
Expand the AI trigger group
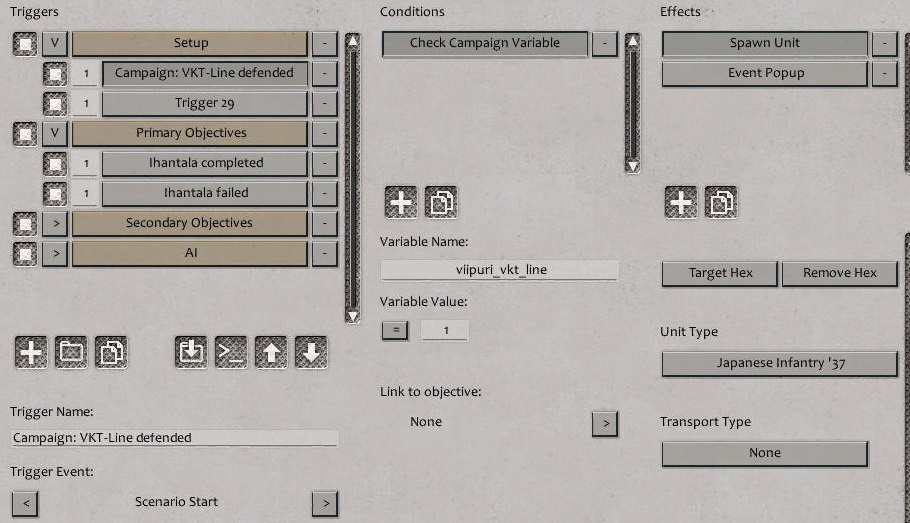point(56,253)
